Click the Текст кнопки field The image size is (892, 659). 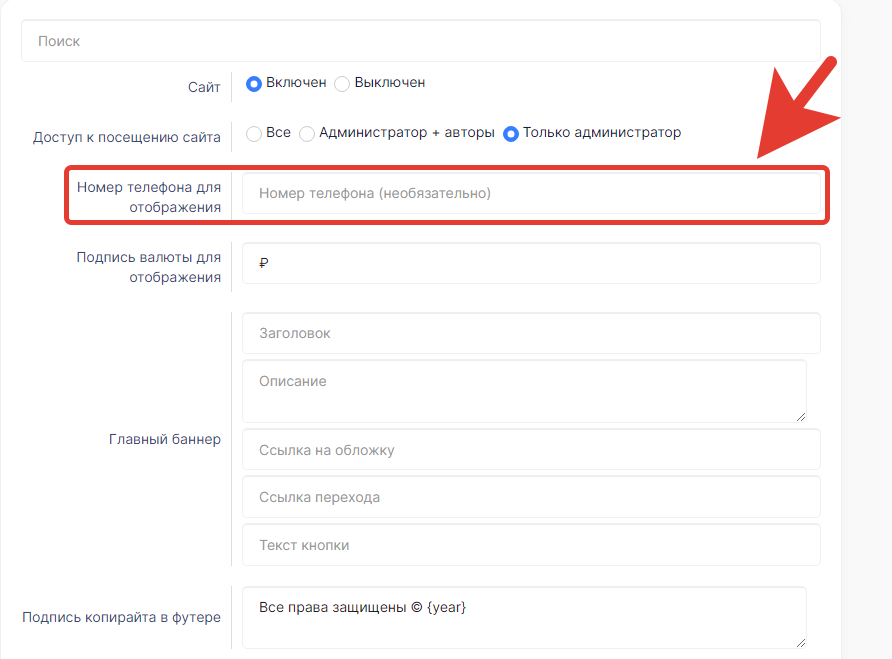coord(531,545)
